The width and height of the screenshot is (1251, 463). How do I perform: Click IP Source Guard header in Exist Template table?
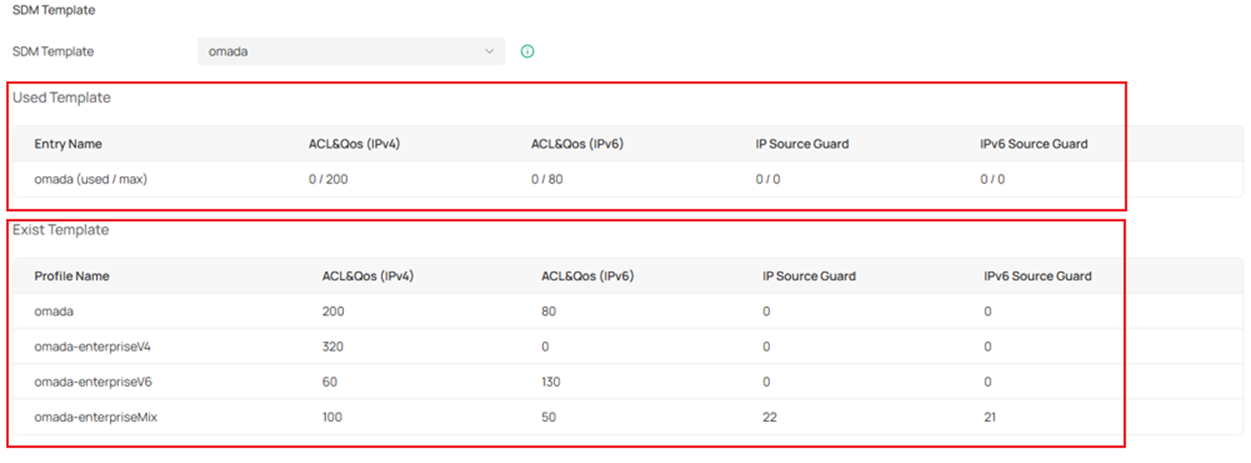coord(810,276)
